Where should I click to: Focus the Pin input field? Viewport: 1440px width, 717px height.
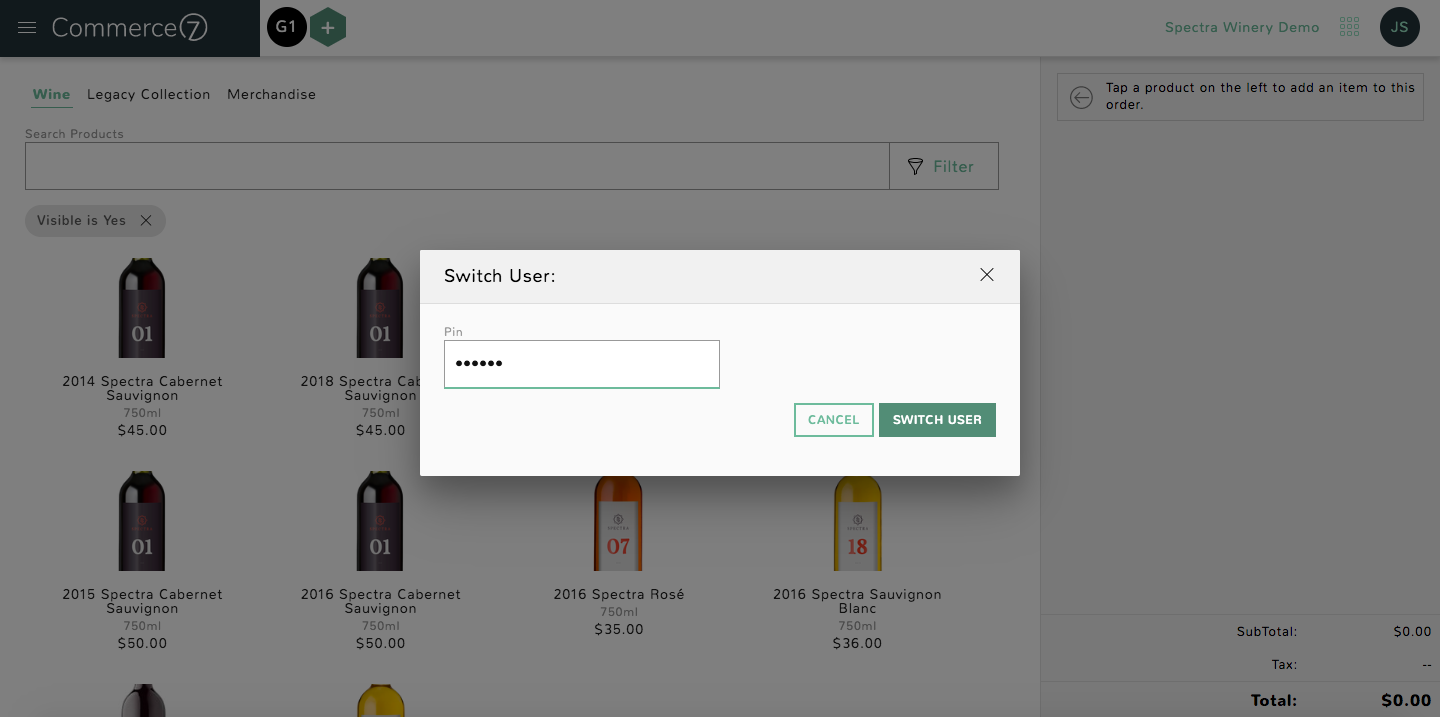[582, 364]
